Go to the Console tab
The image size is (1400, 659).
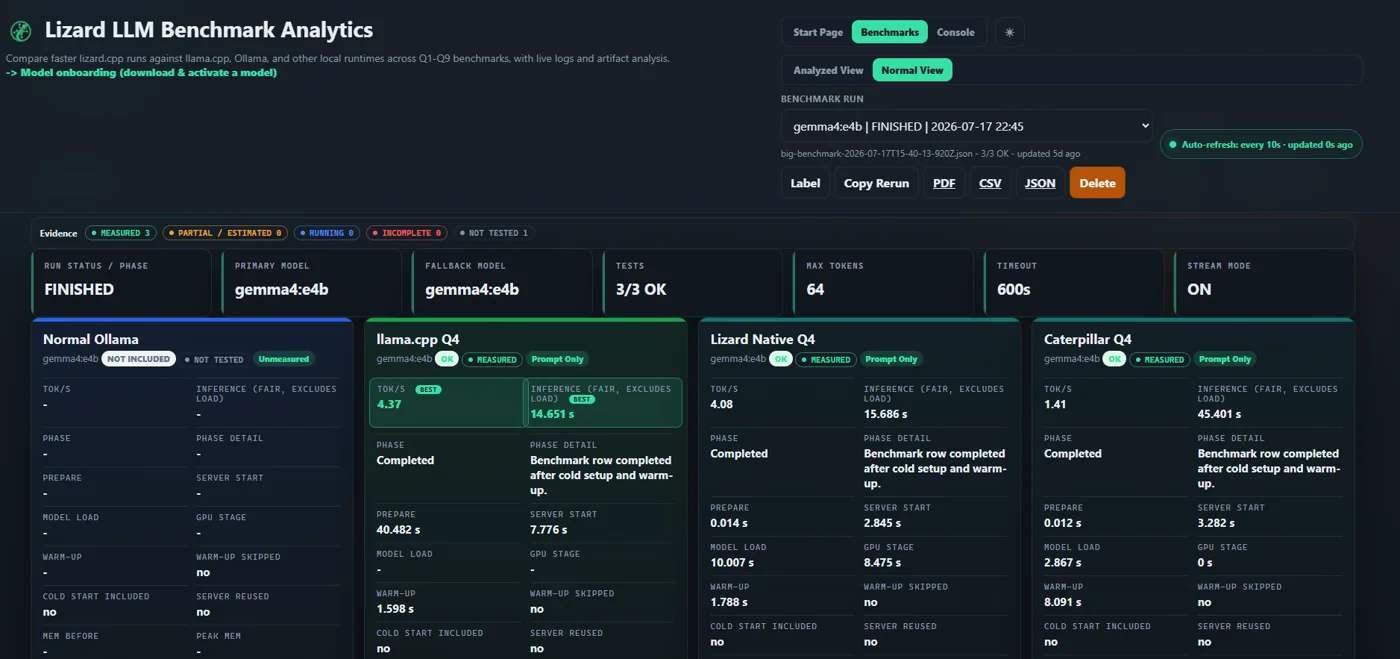955,32
